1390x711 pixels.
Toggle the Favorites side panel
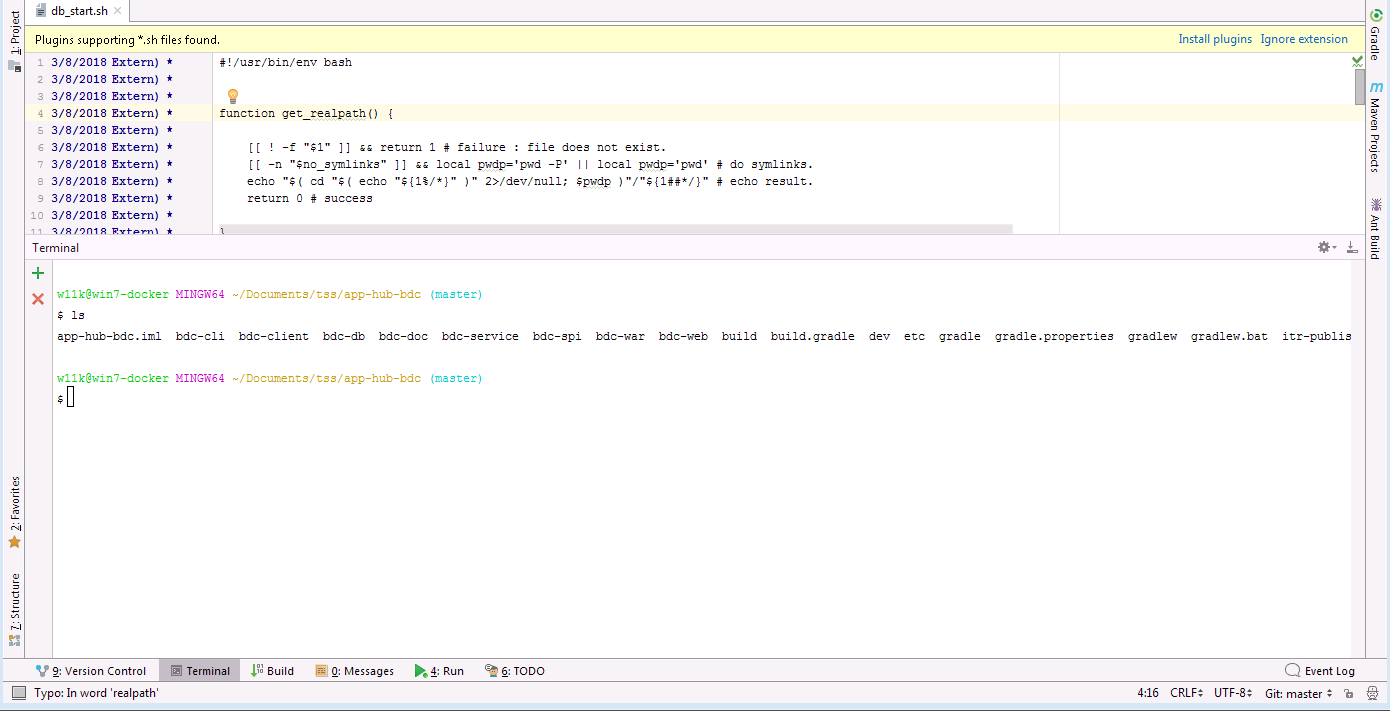(x=14, y=512)
